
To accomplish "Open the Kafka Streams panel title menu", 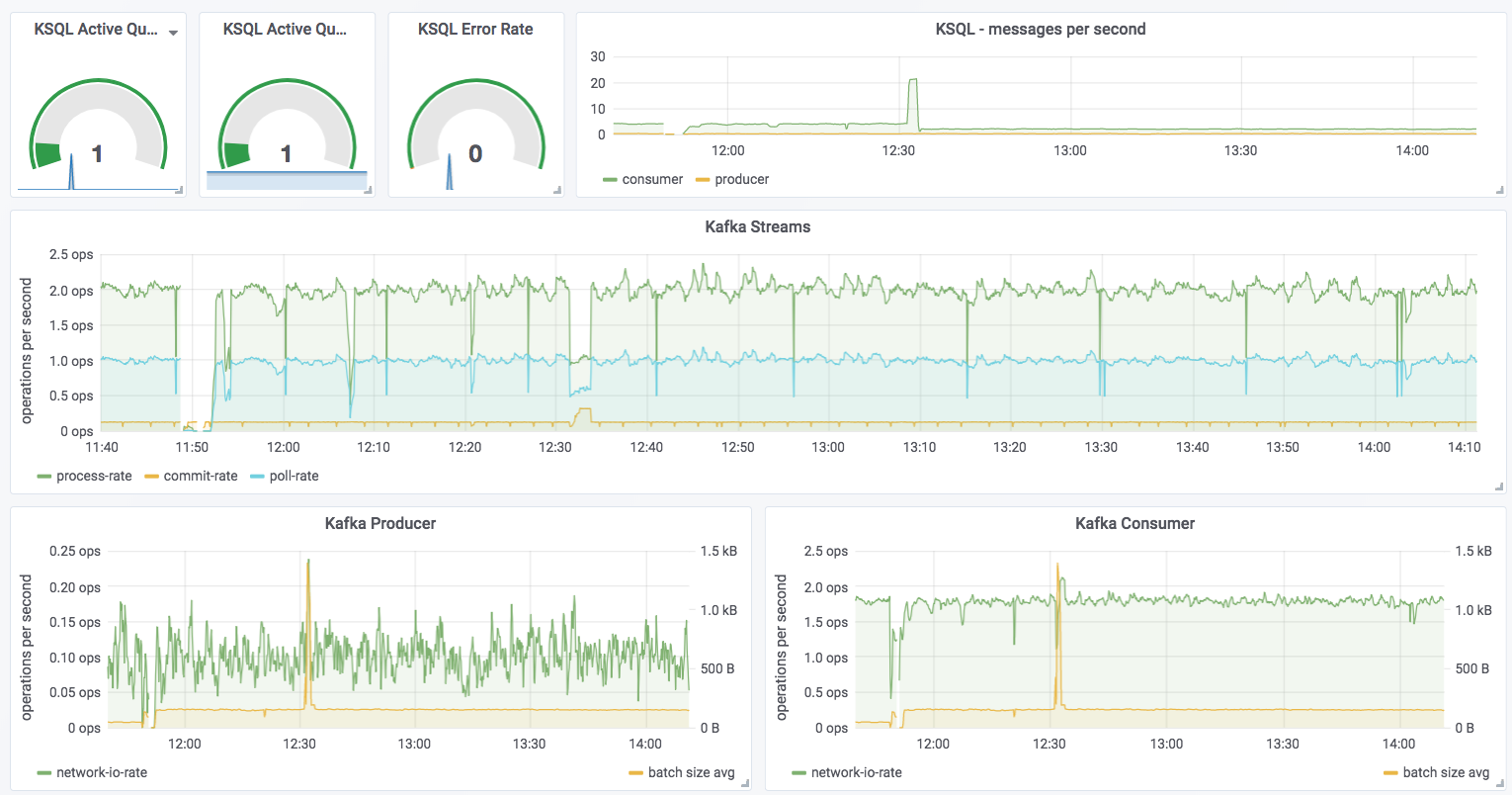I will tap(758, 227).
